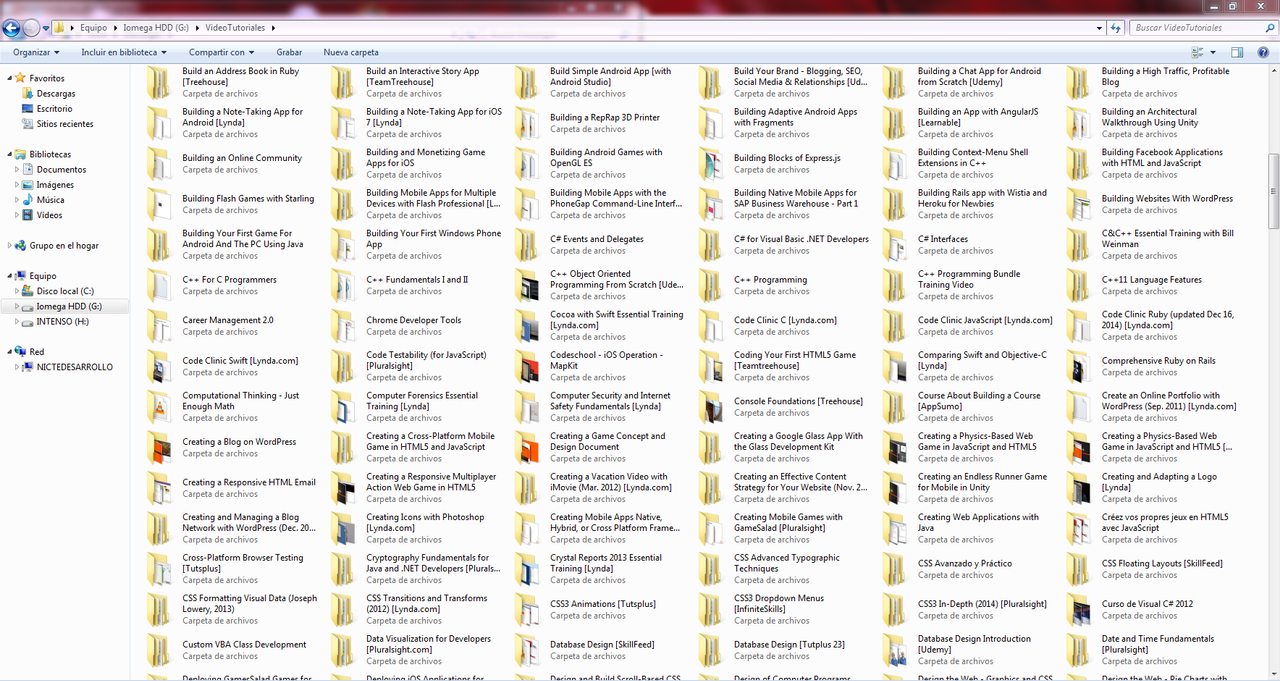The height and width of the screenshot is (681, 1280).
Task: Open Sitios recientes in the sidebar
Action: tap(65, 124)
